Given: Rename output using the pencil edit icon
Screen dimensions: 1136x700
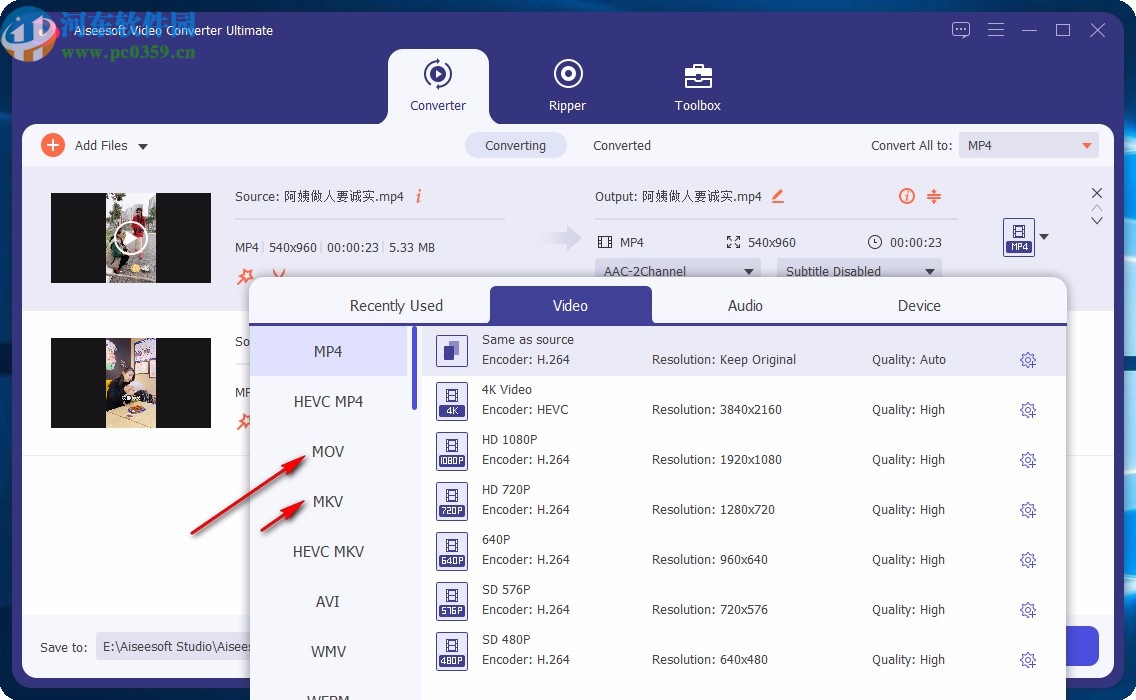Looking at the screenshot, I should (778, 197).
